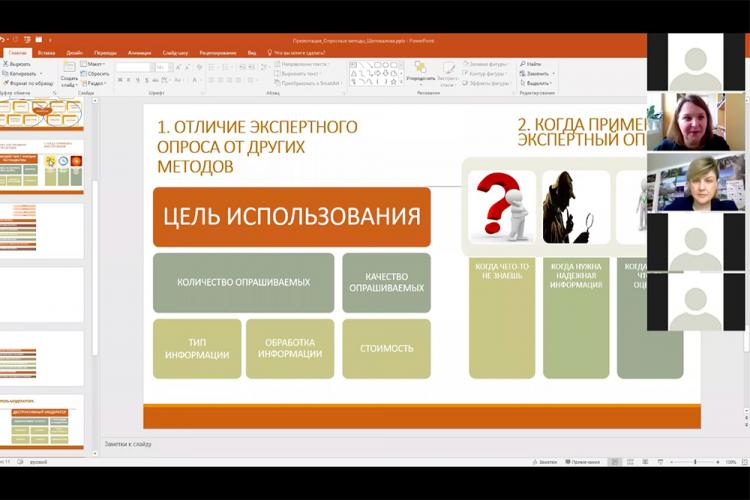Image resolution: width=750 pixels, height=500 pixels.
Task: Click Упорядочить arrange button
Action: pyautogui.click(x=421, y=73)
